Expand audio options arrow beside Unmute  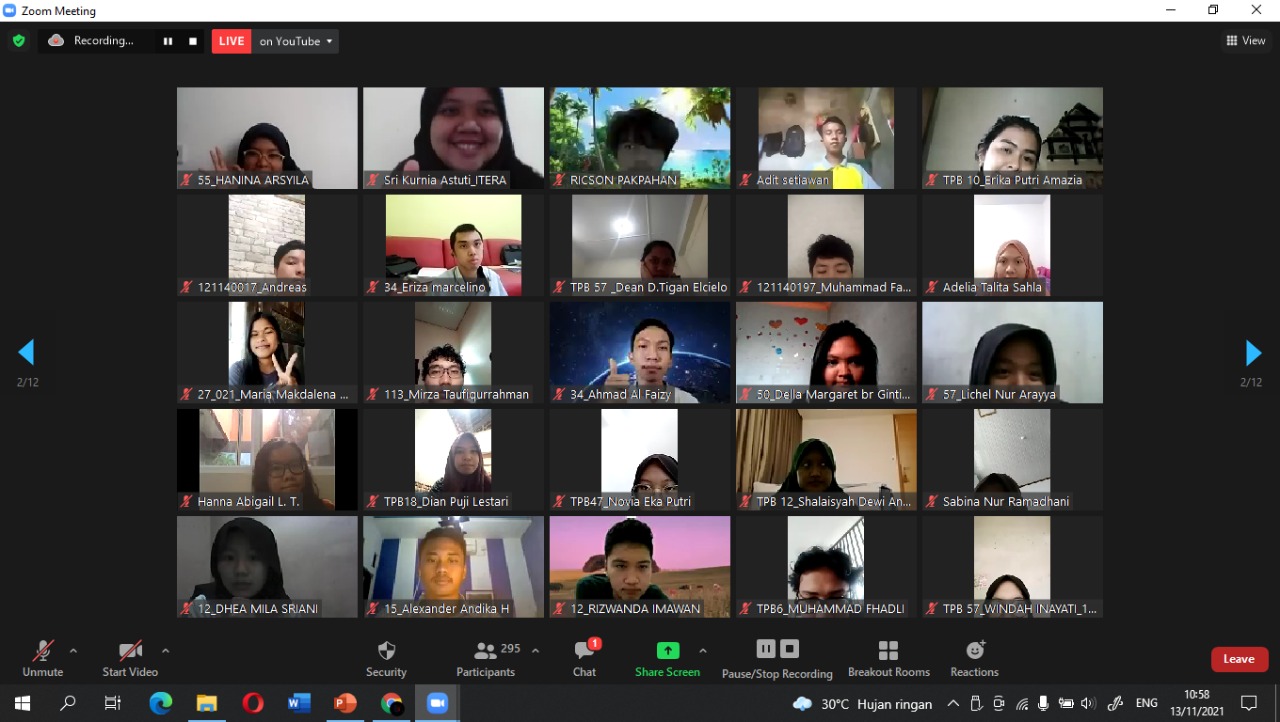73,651
